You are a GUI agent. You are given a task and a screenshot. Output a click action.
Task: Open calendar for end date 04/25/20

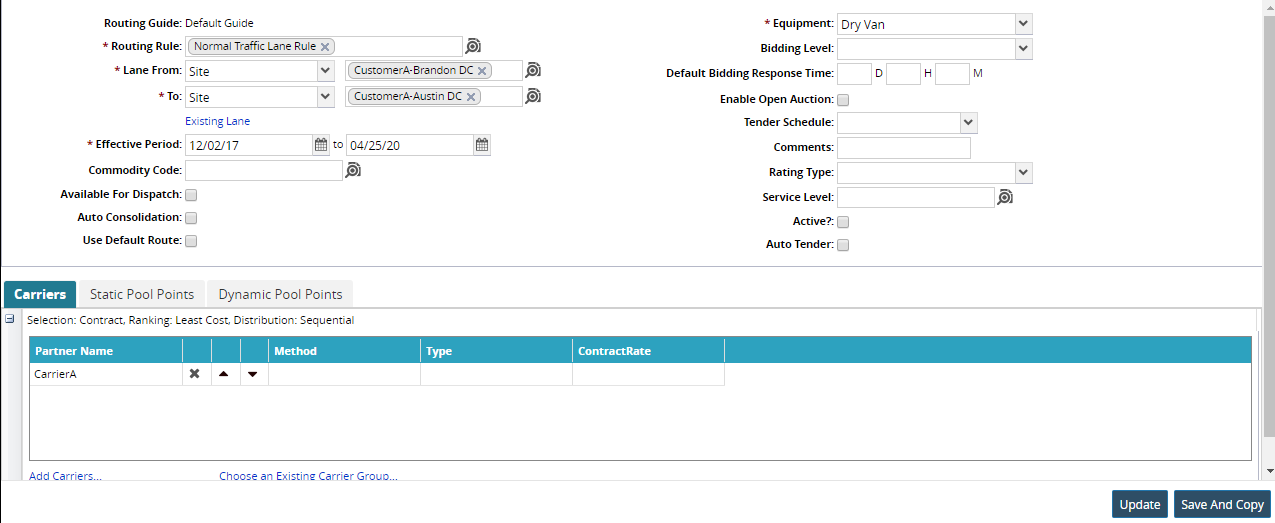(x=482, y=145)
